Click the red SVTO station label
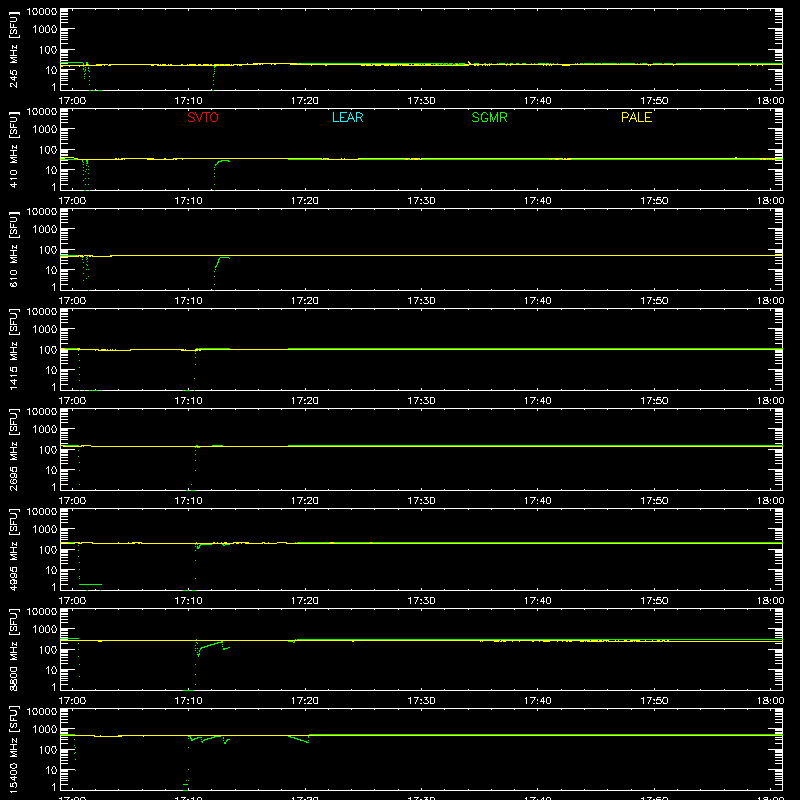 (203, 117)
